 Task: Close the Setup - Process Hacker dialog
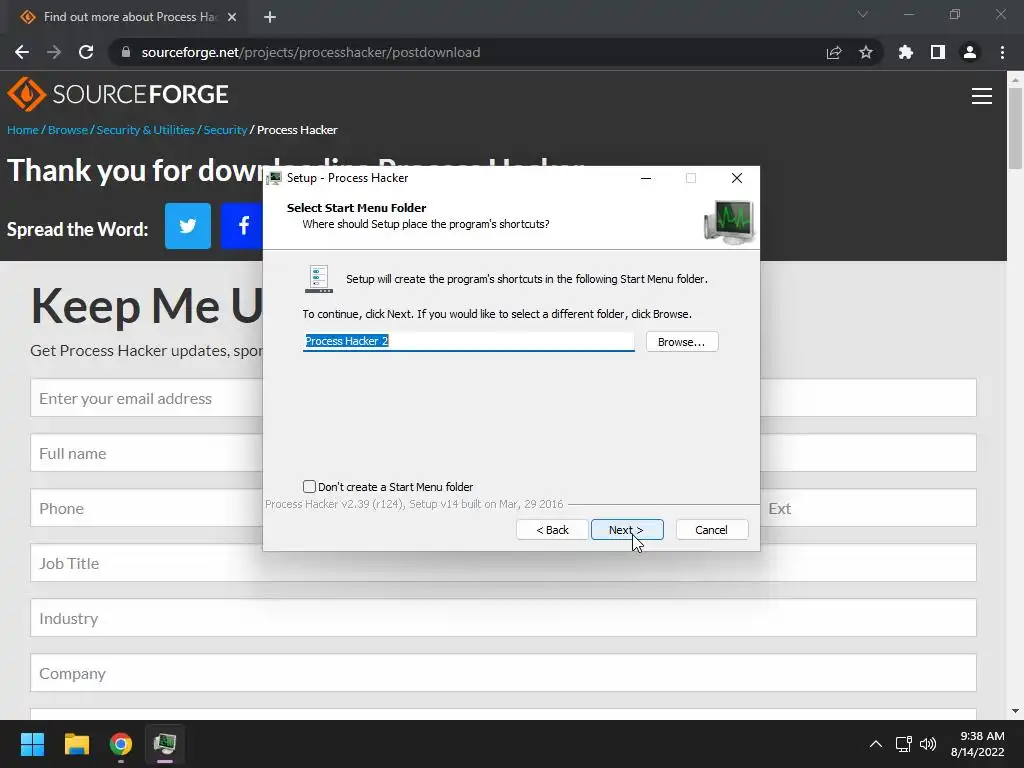tap(737, 178)
